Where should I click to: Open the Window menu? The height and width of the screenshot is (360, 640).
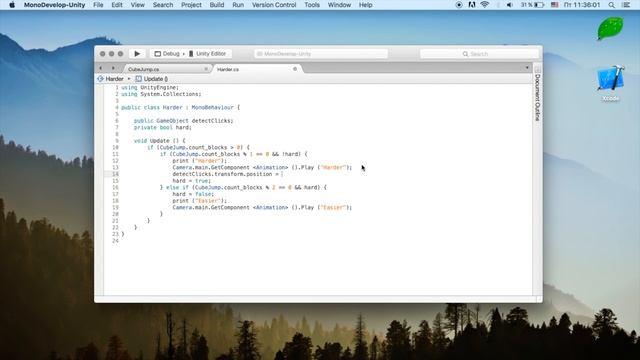click(339, 5)
